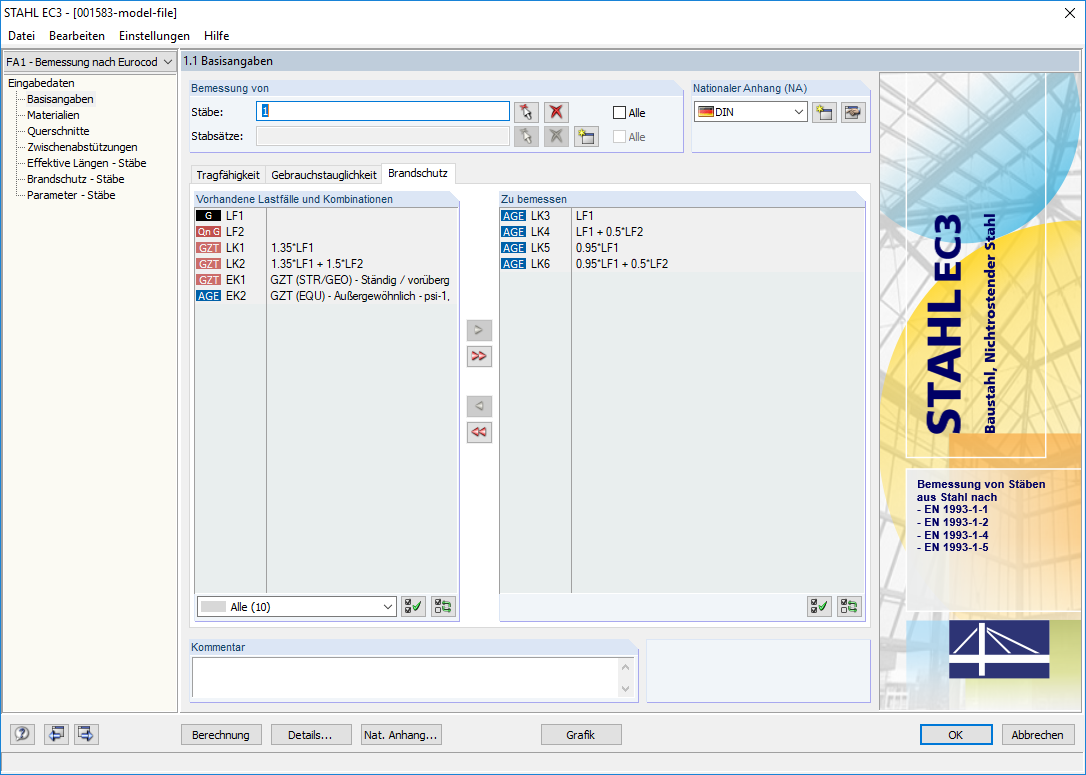Open FA1 design case dropdown
Viewport: 1086px width, 775px height.
(x=168, y=62)
